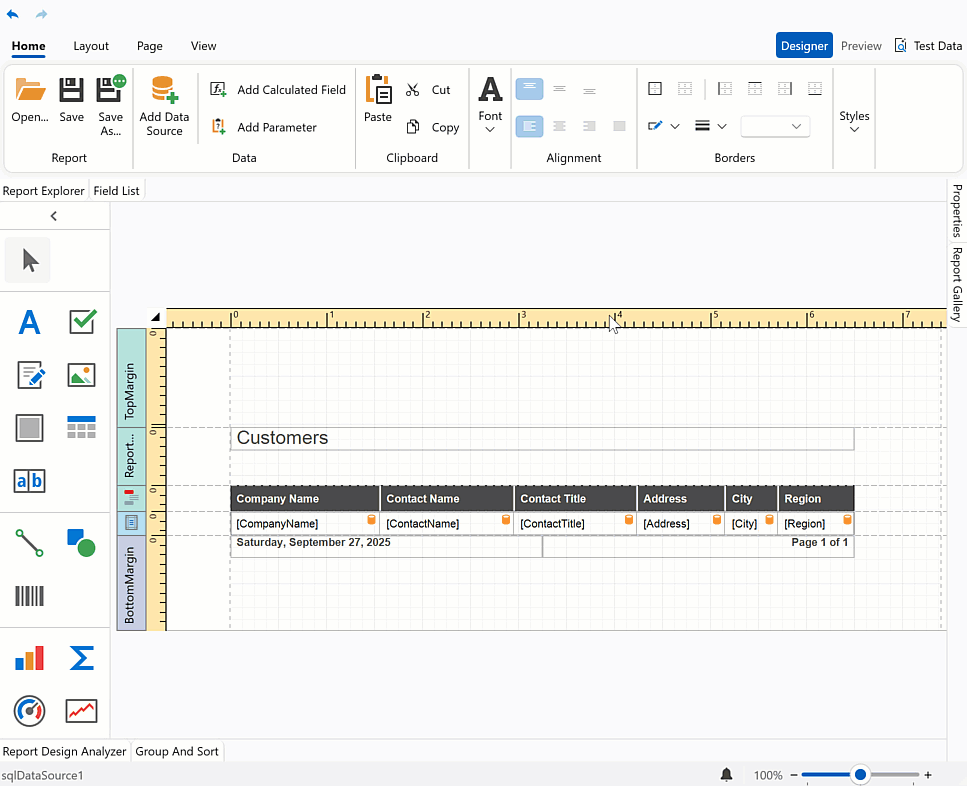Image resolution: width=967 pixels, height=786 pixels.
Task: Open the border color dropdown arrow
Action: tap(676, 126)
